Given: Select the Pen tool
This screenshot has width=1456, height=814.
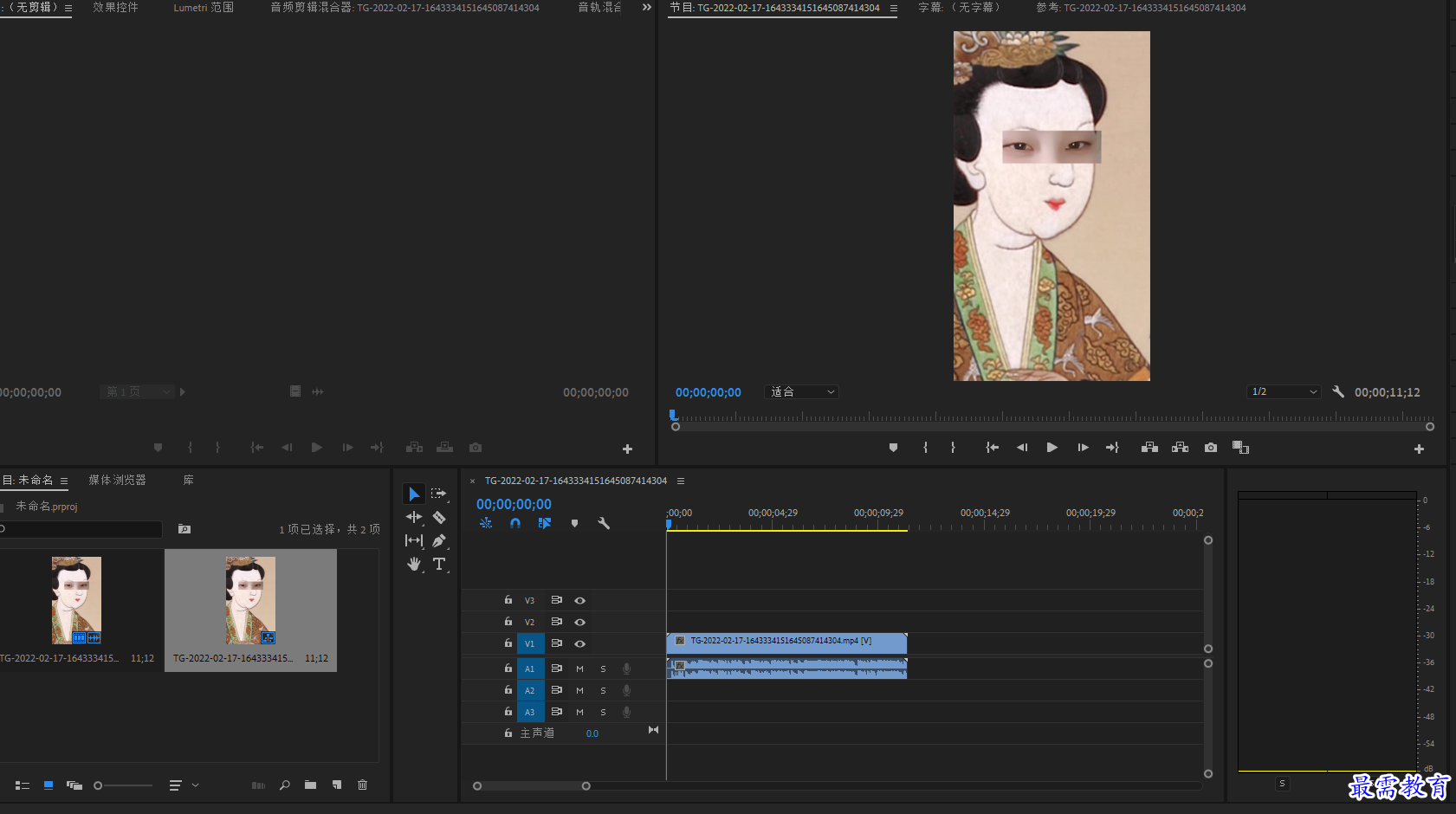Looking at the screenshot, I should click(439, 540).
